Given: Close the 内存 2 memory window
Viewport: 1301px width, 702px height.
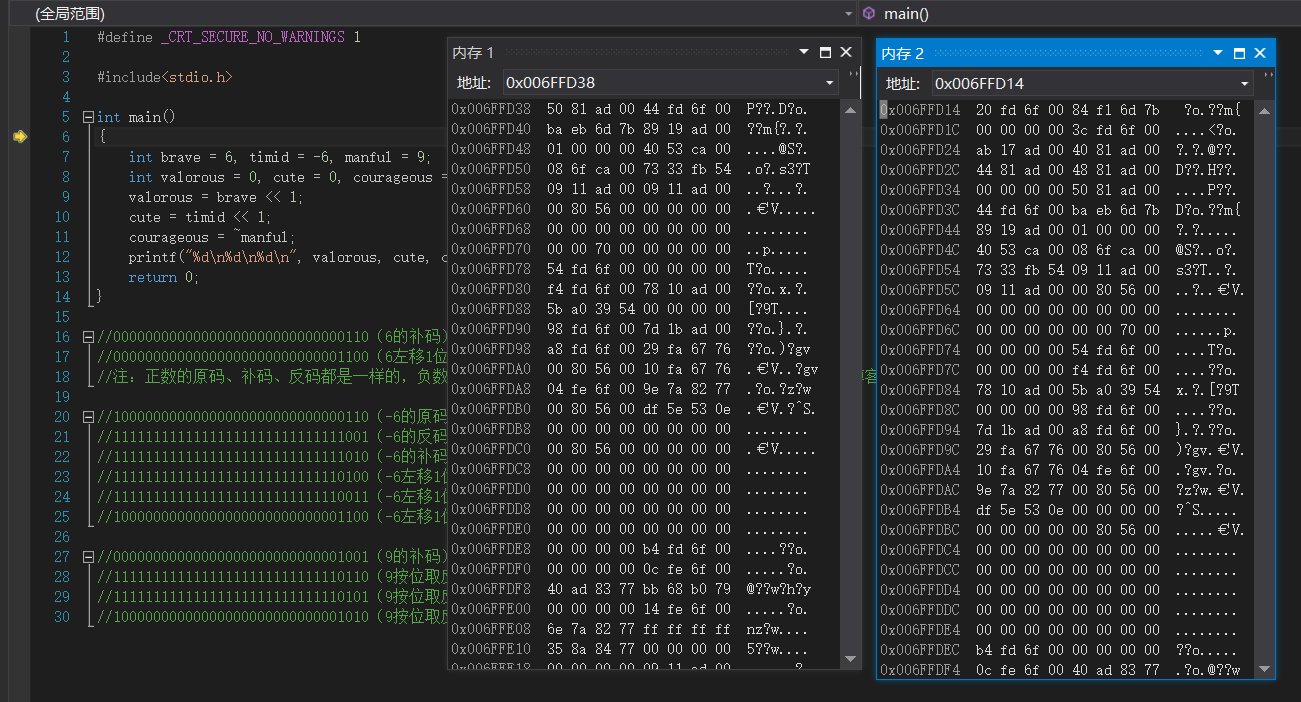Looking at the screenshot, I should click(x=1260, y=53).
